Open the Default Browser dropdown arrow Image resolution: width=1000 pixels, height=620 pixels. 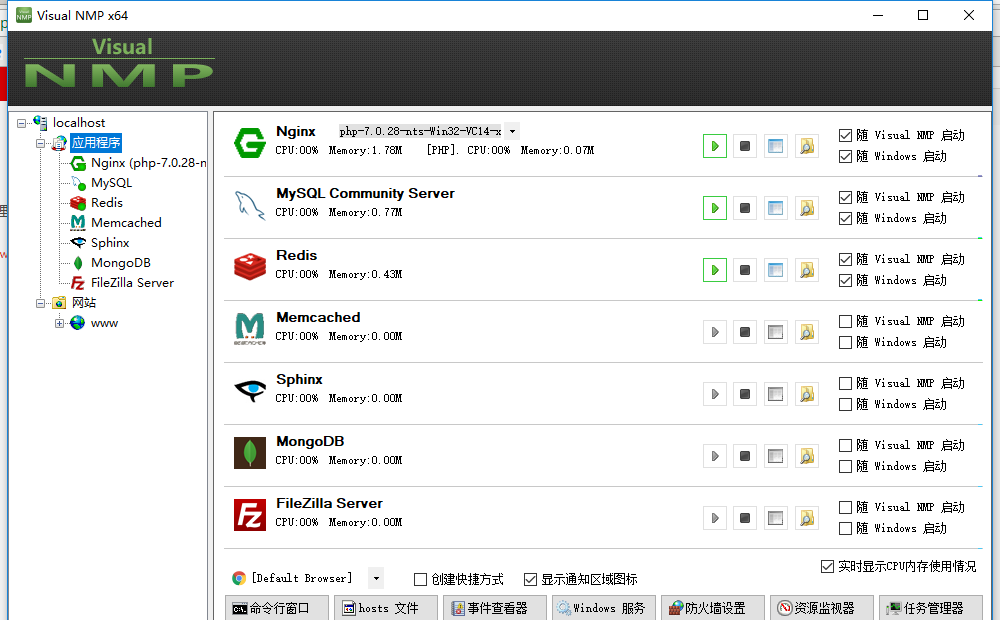coord(376,579)
